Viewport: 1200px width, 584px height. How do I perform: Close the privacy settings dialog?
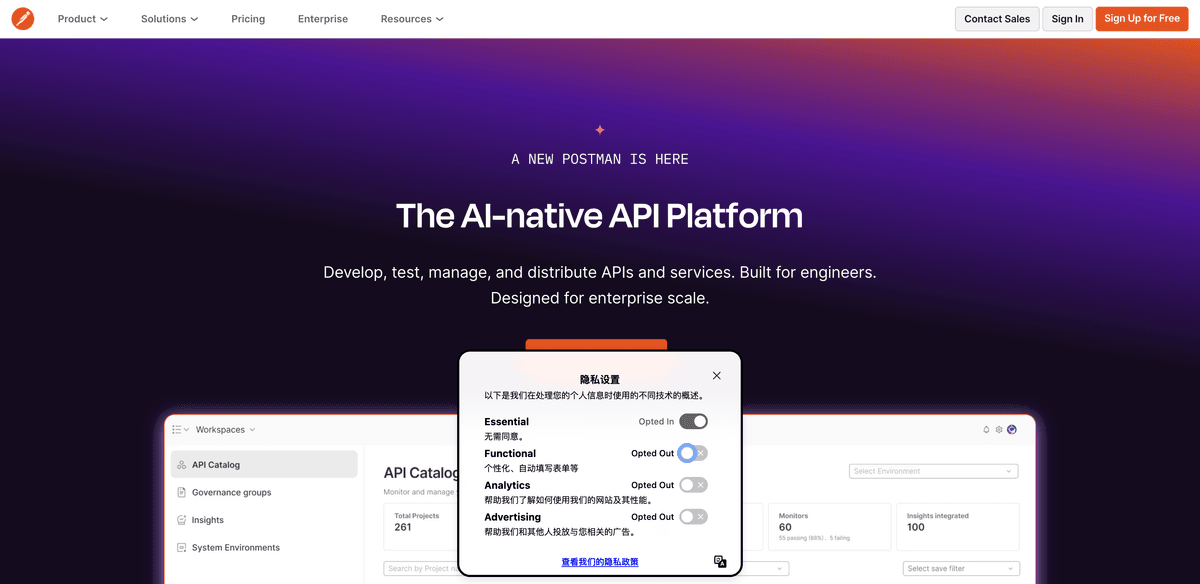pyautogui.click(x=716, y=376)
